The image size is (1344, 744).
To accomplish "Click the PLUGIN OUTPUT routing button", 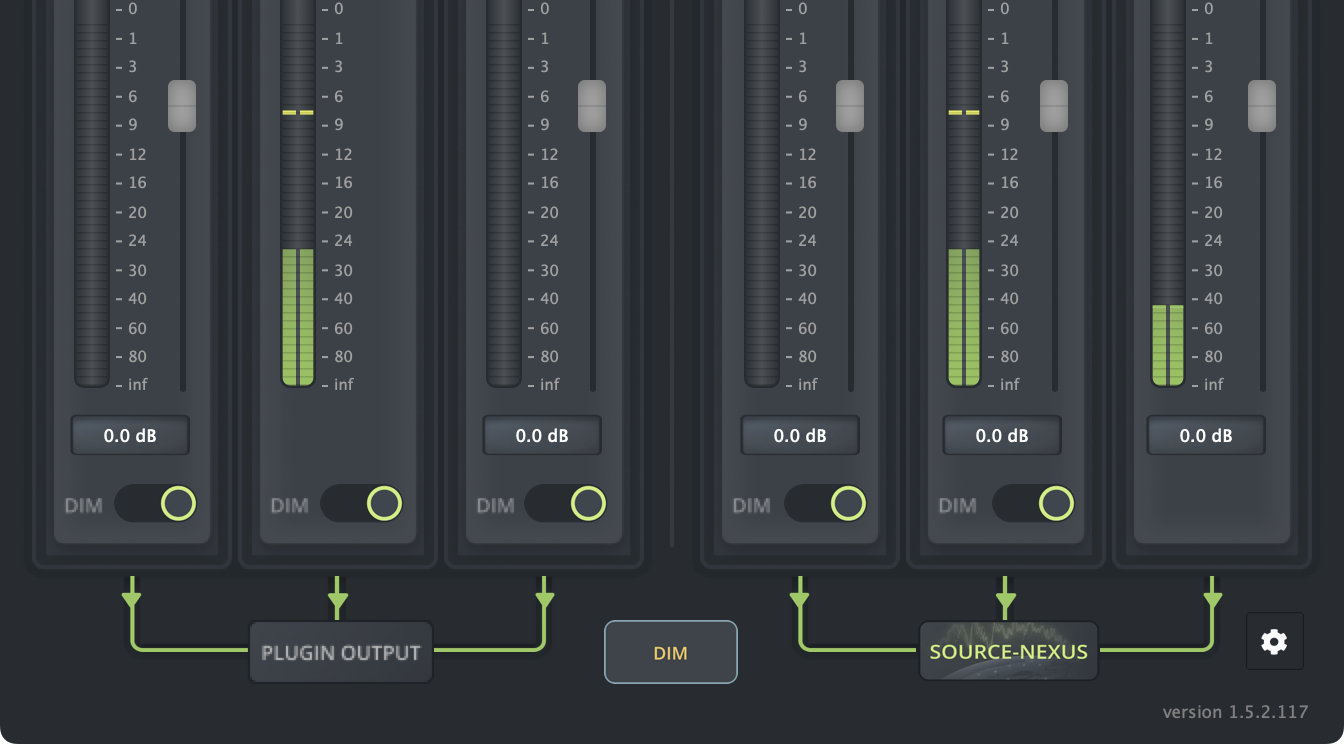I will point(341,652).
